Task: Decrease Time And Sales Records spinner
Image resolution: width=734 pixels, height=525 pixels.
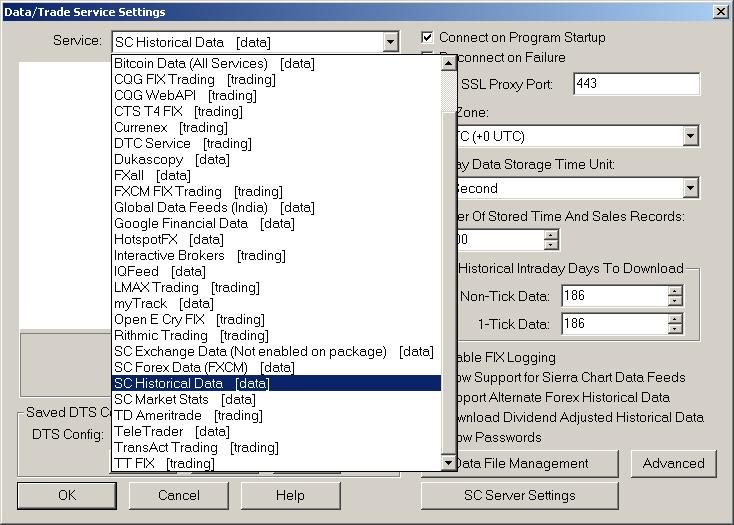Action: [x=551, y=245]
